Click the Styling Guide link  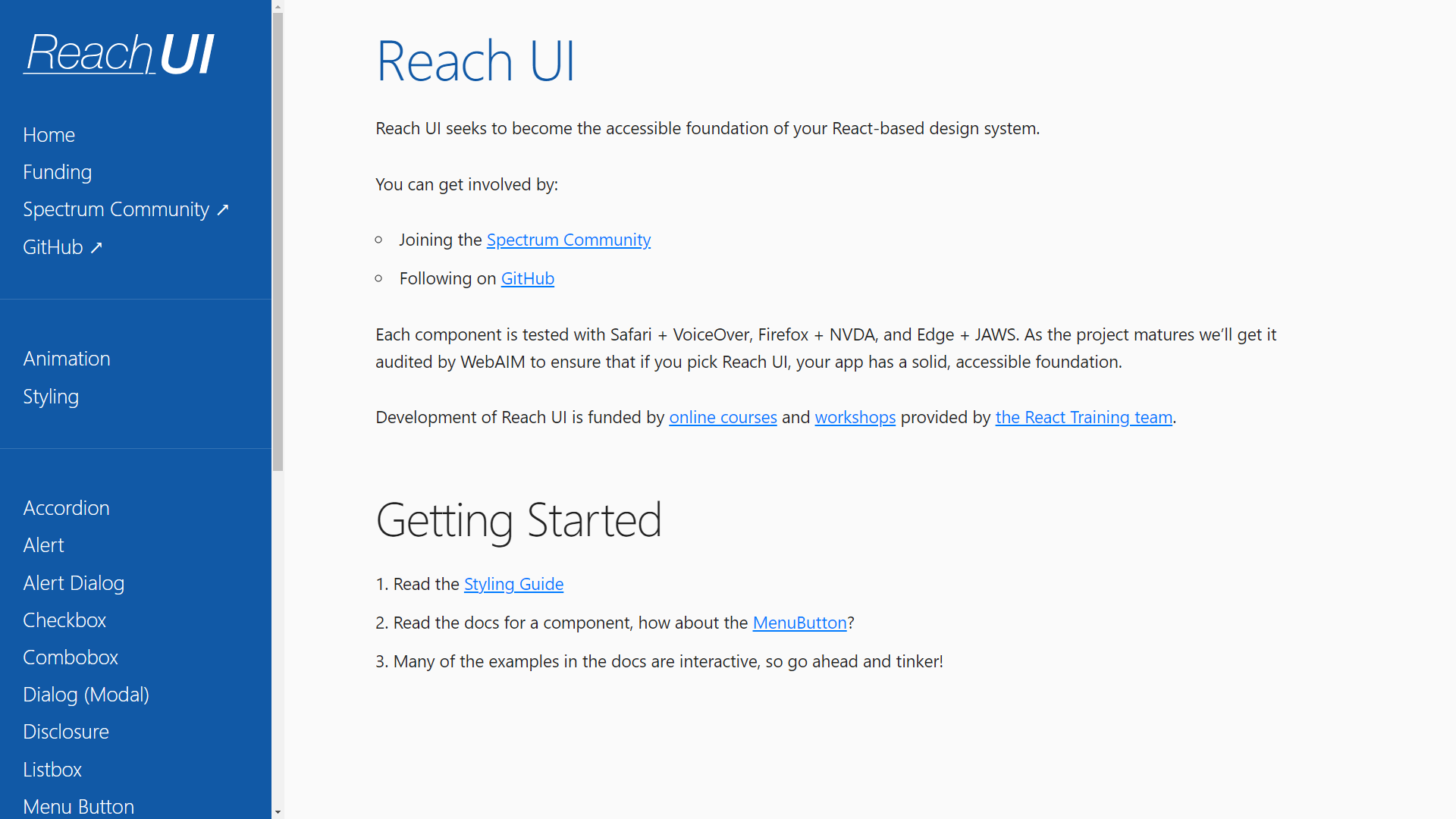[513, 583]
